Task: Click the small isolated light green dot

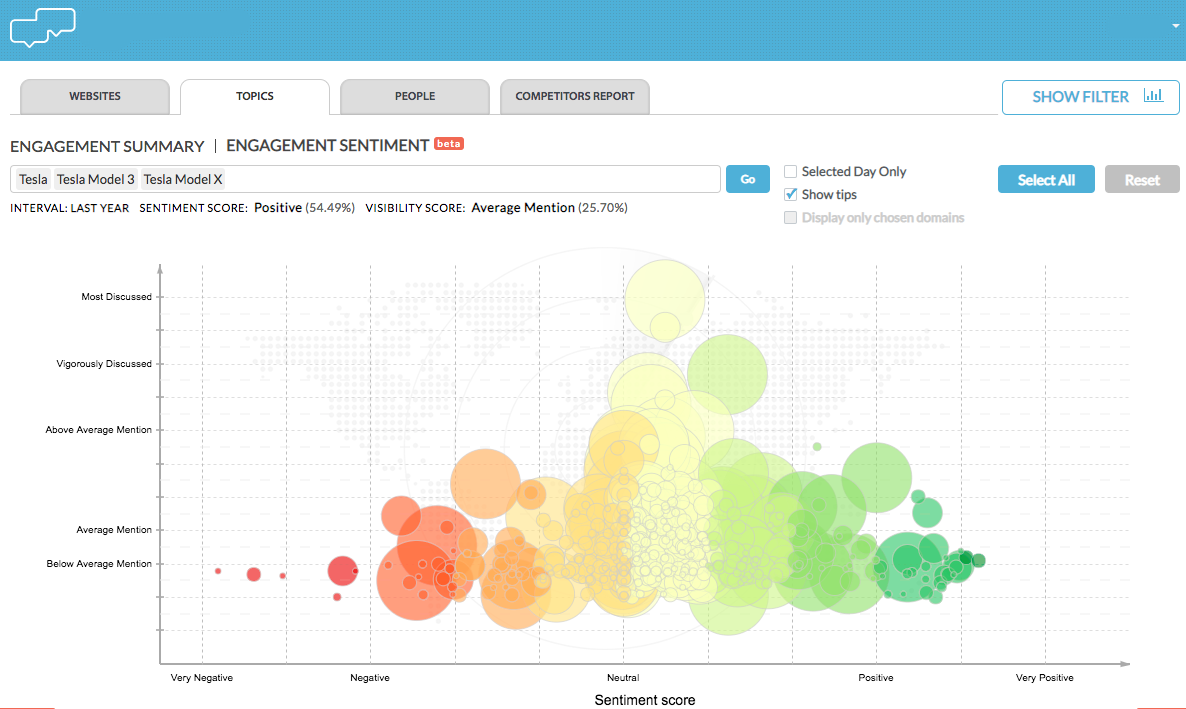Action: [817, 447]
